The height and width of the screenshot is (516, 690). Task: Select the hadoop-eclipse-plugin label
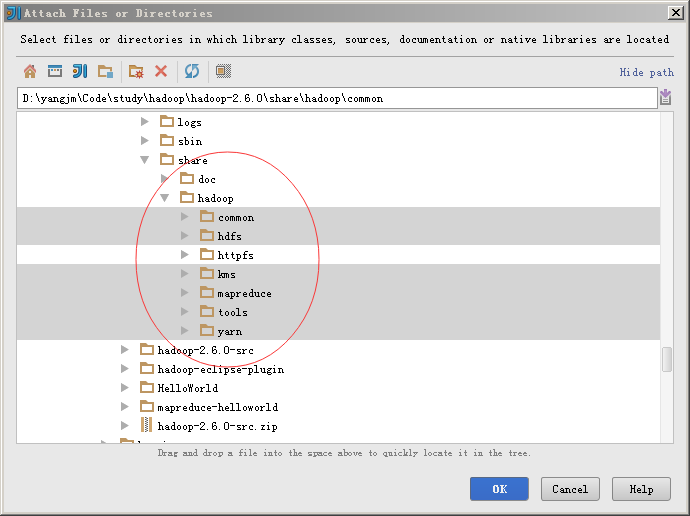(x=220, y=369)
